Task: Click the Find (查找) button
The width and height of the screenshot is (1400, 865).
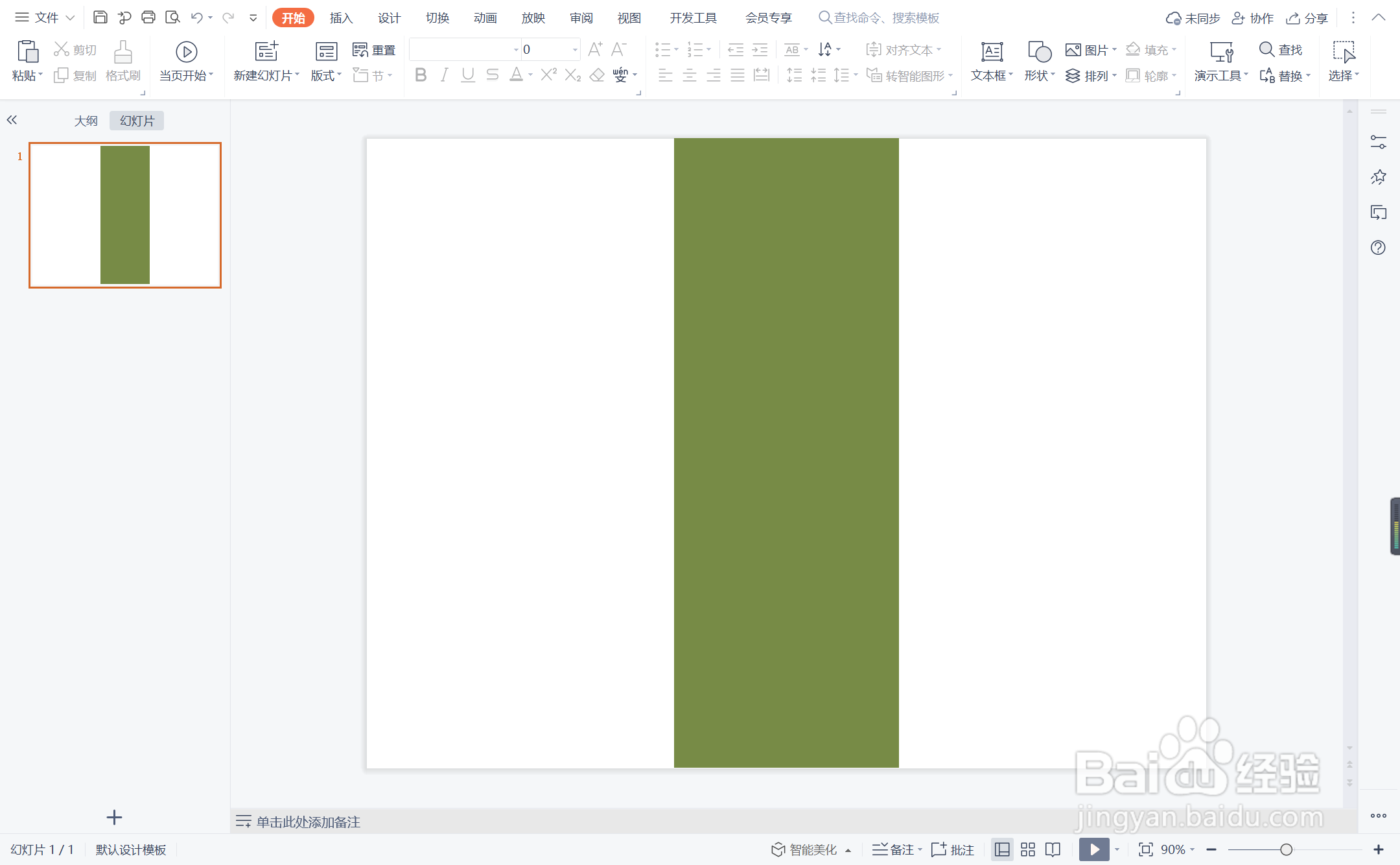Action: click(x=1281, y=49)
